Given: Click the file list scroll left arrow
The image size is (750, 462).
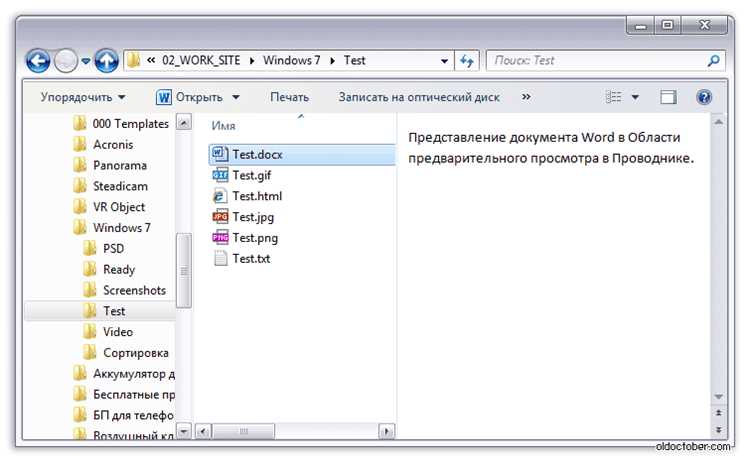Looking at the screenshot, I should 203,431.
